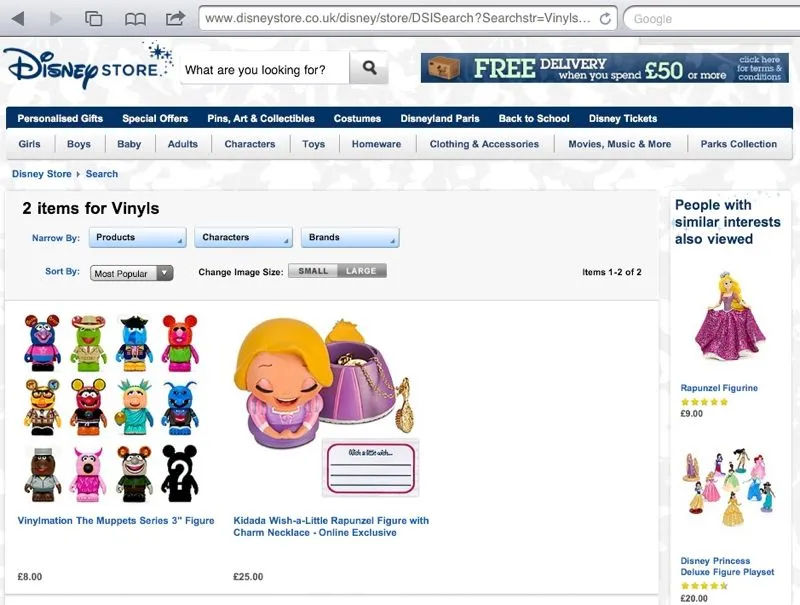Open the Brands filter dropdown
800x605 pixels.
[350, 238]
